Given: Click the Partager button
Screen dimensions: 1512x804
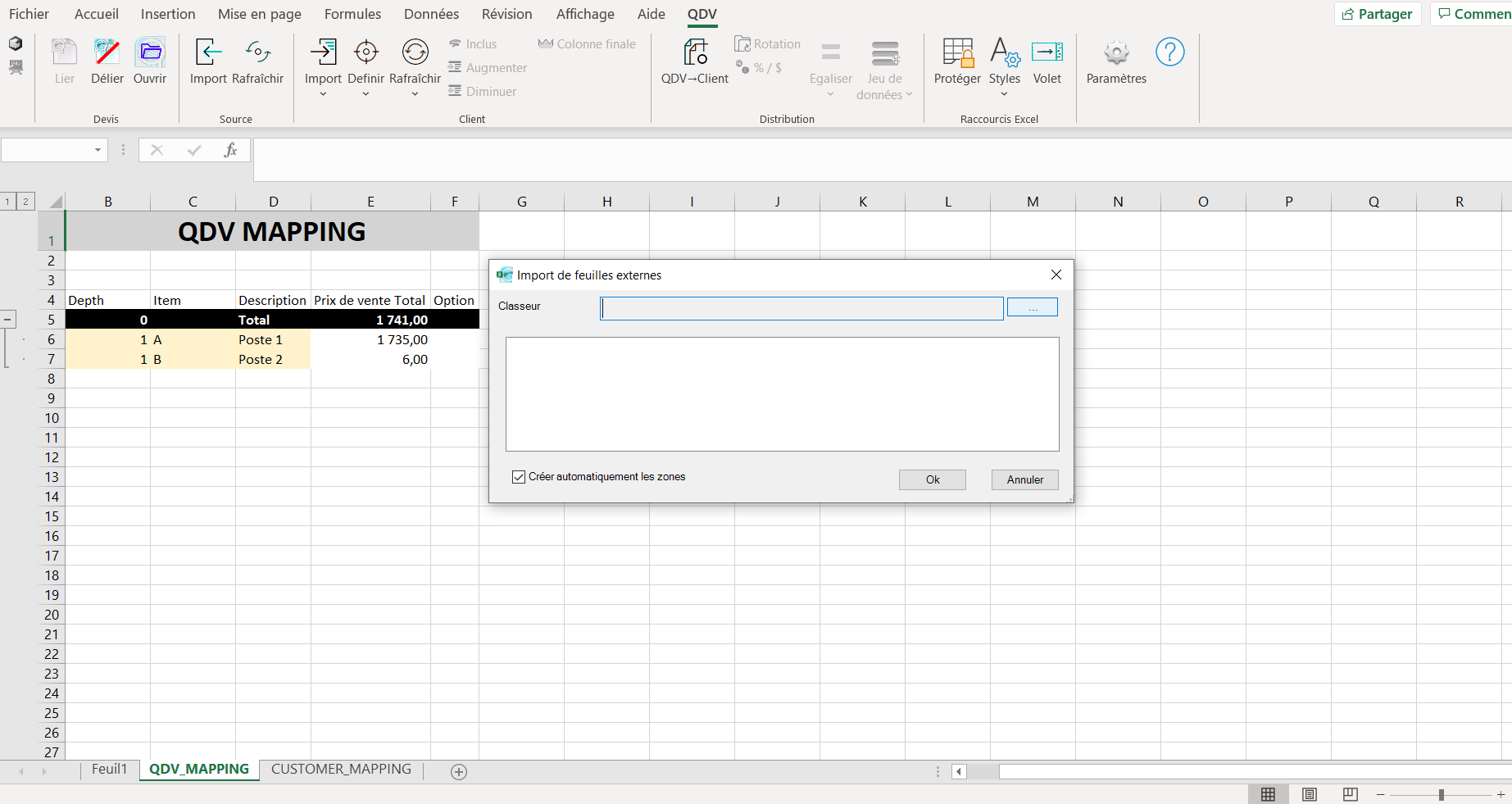Looking at the screenshot, I should click(1378, 14).
